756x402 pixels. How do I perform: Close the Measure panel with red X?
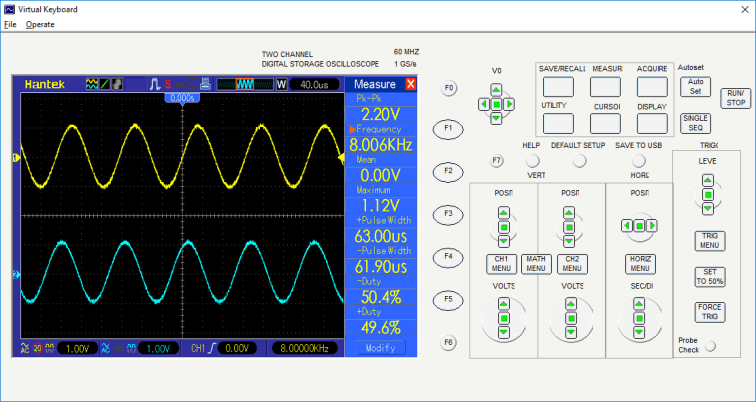[x=410, y=84]
